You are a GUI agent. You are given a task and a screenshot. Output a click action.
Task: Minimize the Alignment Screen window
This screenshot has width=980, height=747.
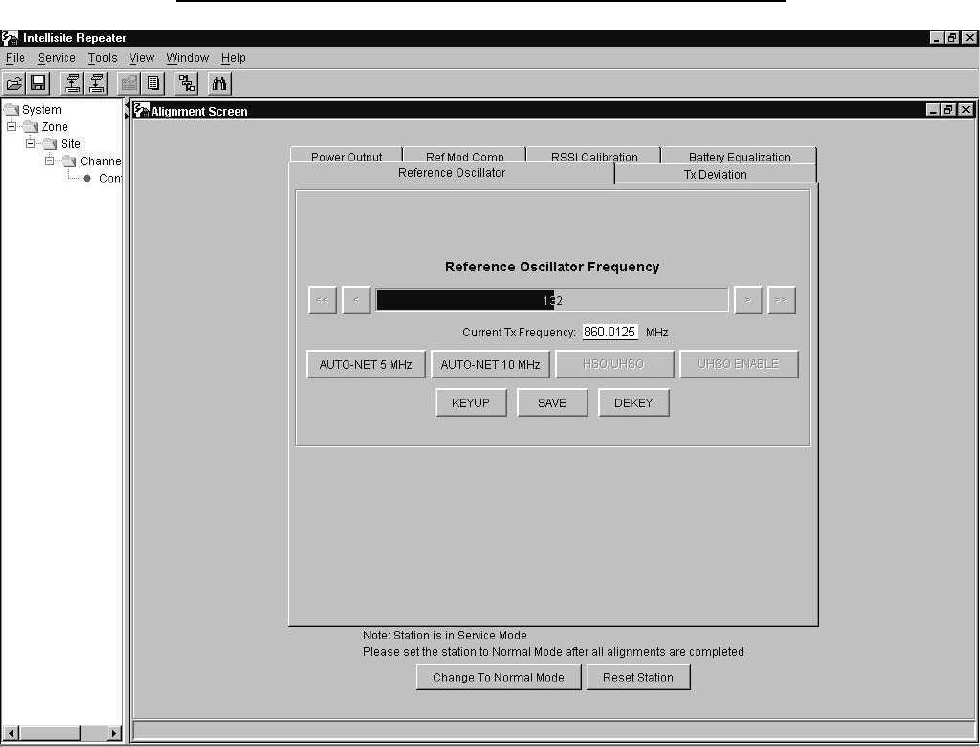pos(933,110)
